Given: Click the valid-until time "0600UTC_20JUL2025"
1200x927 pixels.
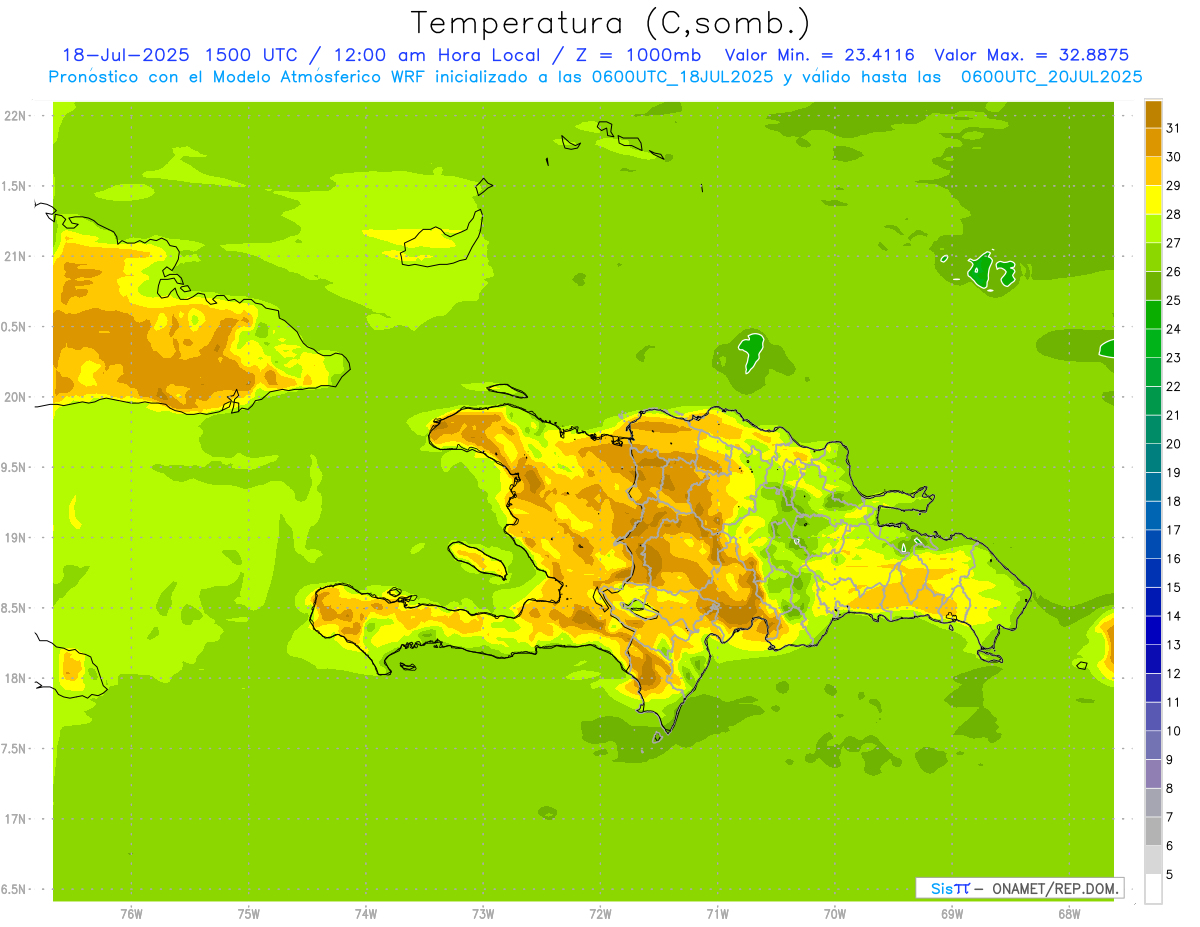Looking at the screenshot, I should coord(1050,76).
